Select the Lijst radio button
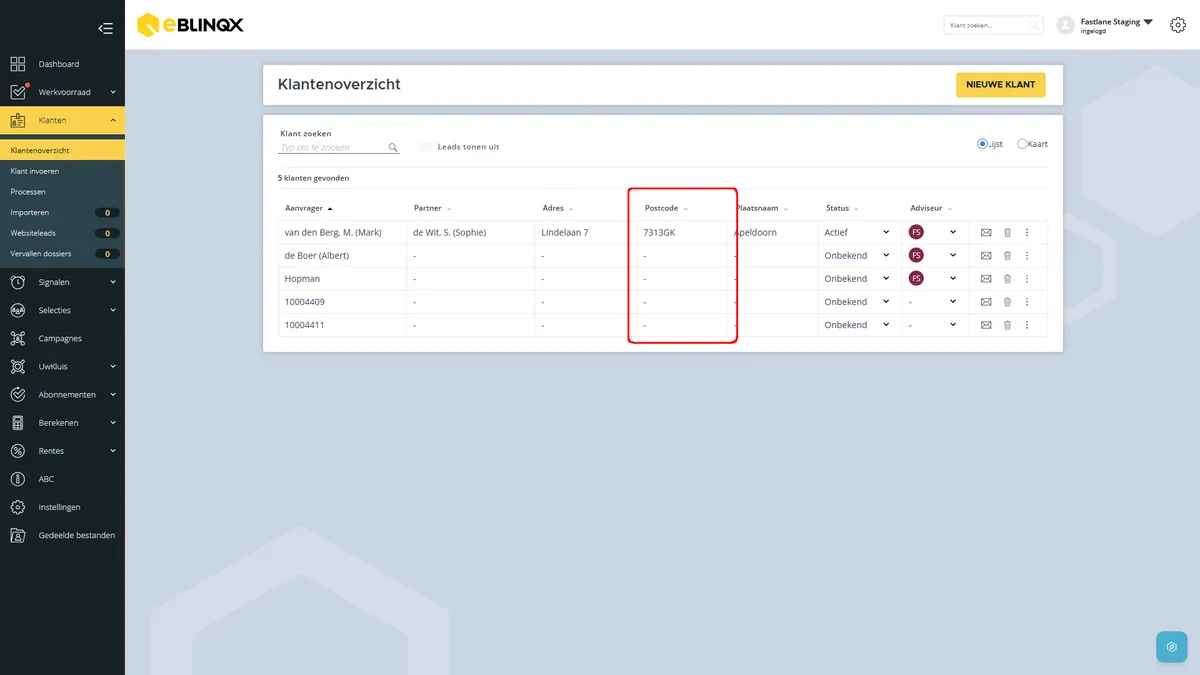Viewport: 1200px width, 675px height. point(982,144)
